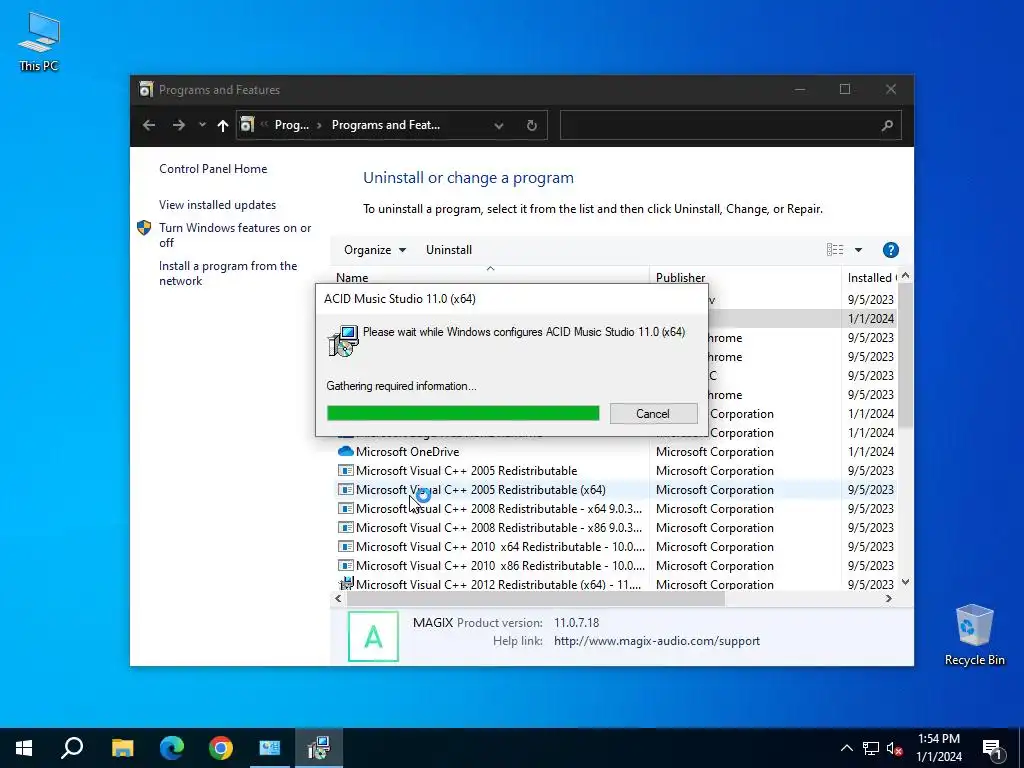Click product version 11.0.7.18 text
The image size is (1024, 768).
(x=576, y=622)
